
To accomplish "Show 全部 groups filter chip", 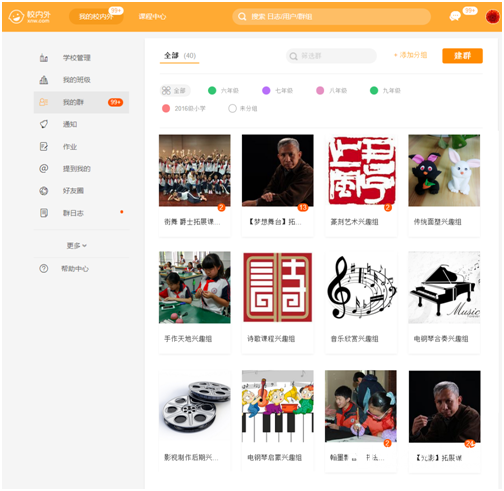I will point(175,90).
